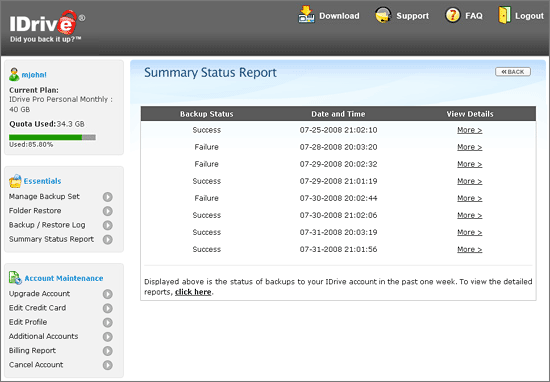Screen dimensions: 550x382
Task: Click Failure status for 07-28-2008 20:03:20
Action: (x=207, y=147)
